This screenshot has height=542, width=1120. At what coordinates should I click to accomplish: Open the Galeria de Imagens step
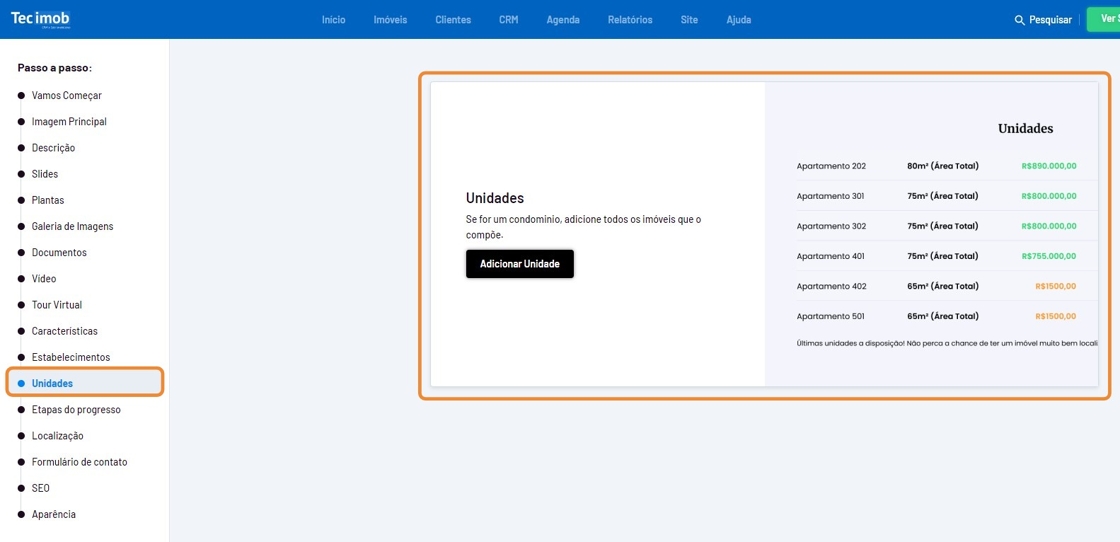[x=72, y=227]
